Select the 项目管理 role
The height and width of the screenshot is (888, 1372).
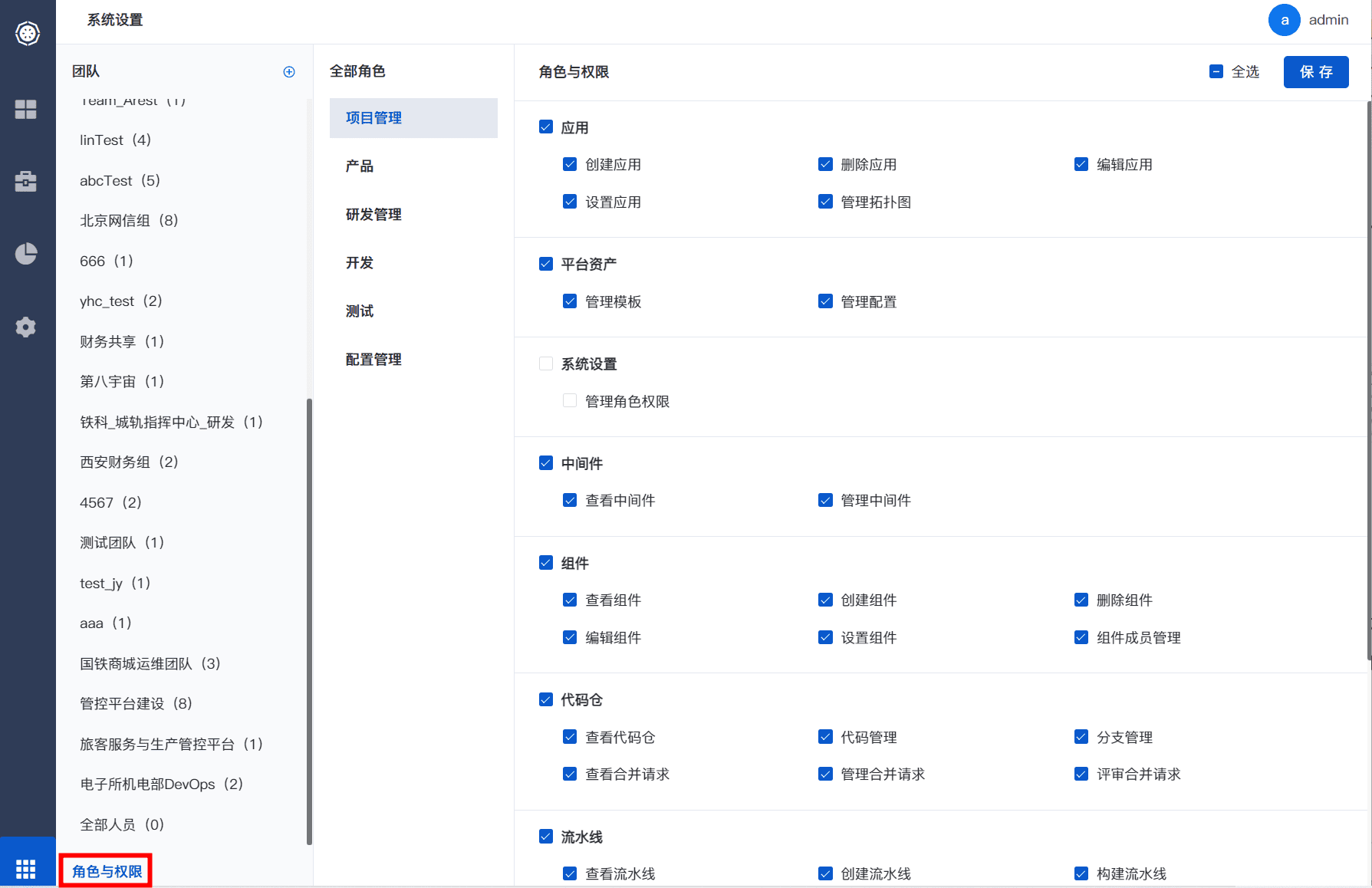(413, 118)
